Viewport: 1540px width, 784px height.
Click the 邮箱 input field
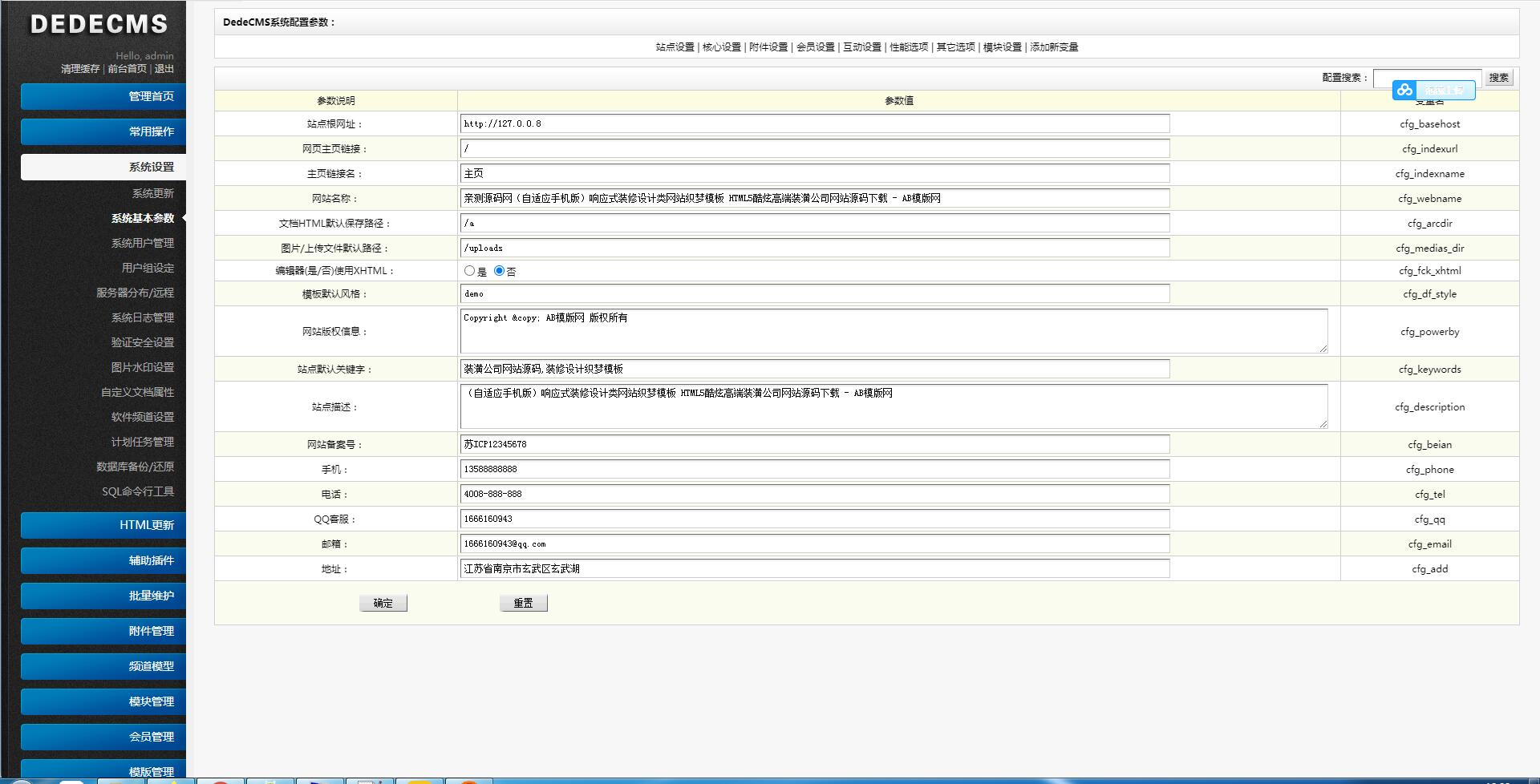(x=815, y=544)
